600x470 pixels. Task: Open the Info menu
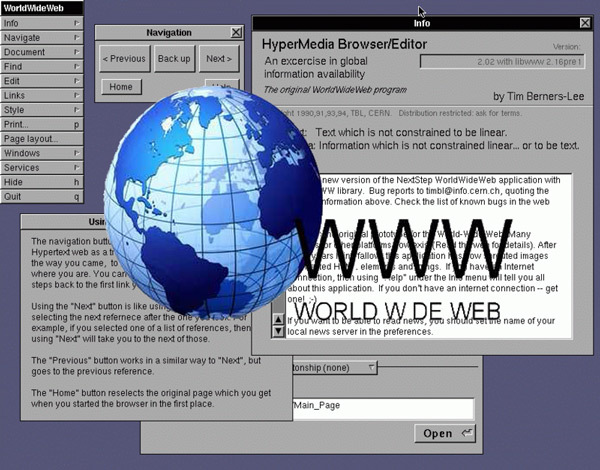point(42,23)
